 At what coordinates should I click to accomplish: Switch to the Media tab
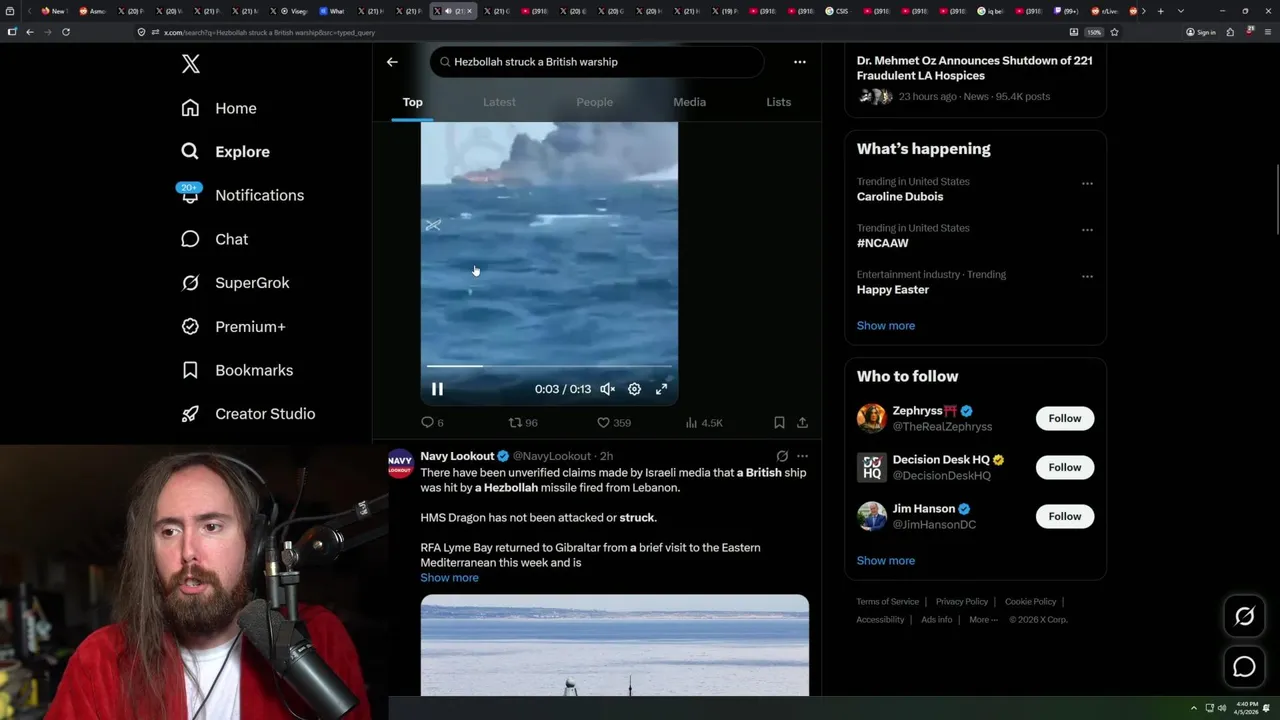coord(689,102)
